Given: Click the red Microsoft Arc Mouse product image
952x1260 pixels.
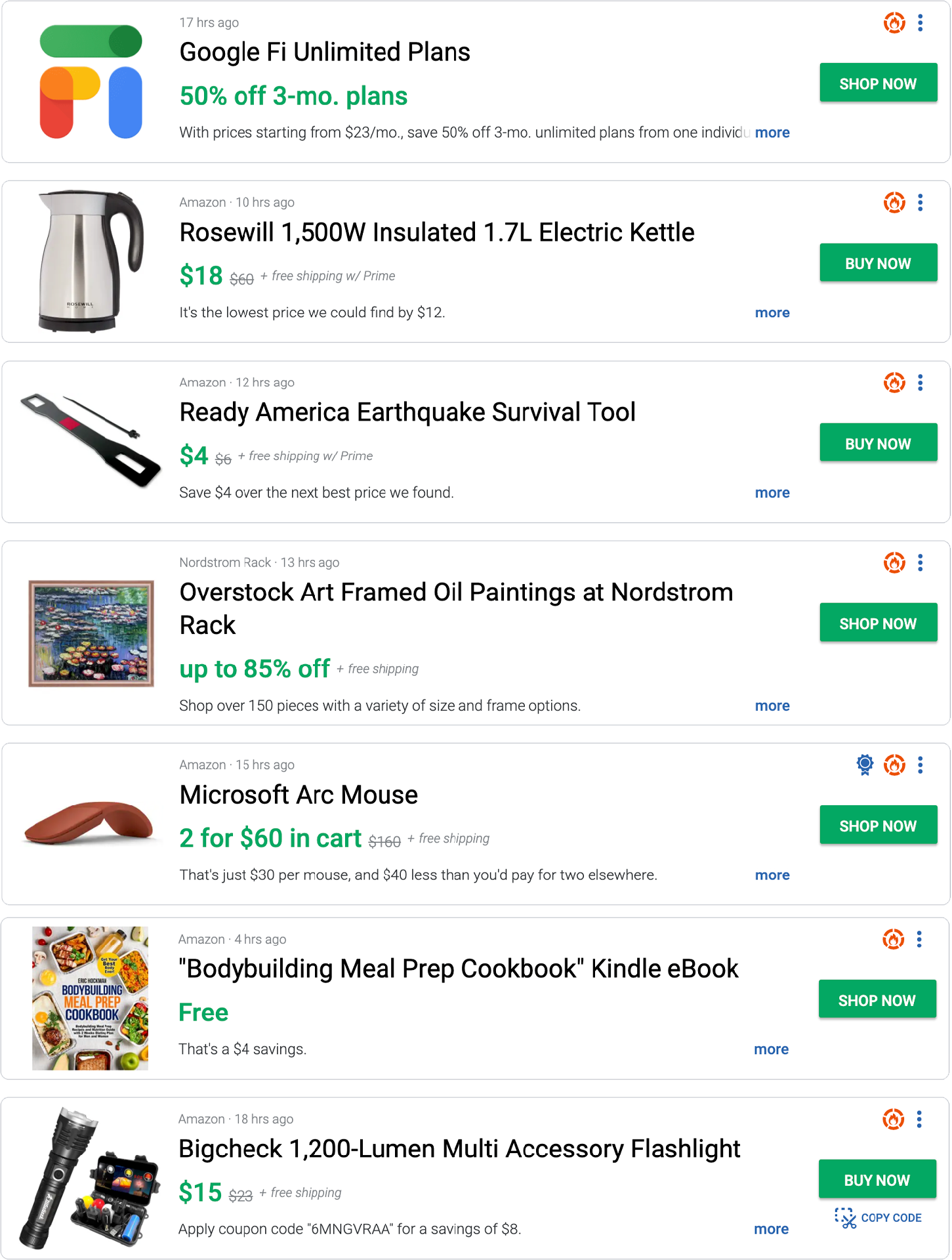Looking at the screenshot, I should pyautogui.click(x=89, y=822).
